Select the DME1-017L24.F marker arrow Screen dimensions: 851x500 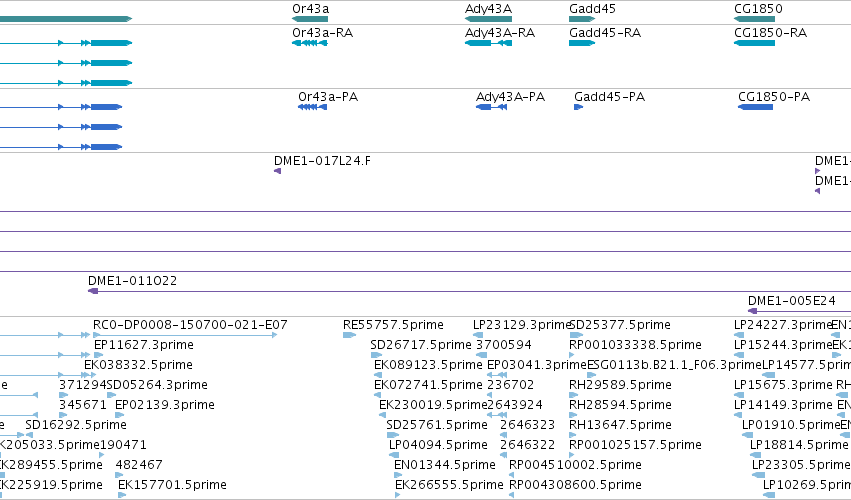(277, 171)
